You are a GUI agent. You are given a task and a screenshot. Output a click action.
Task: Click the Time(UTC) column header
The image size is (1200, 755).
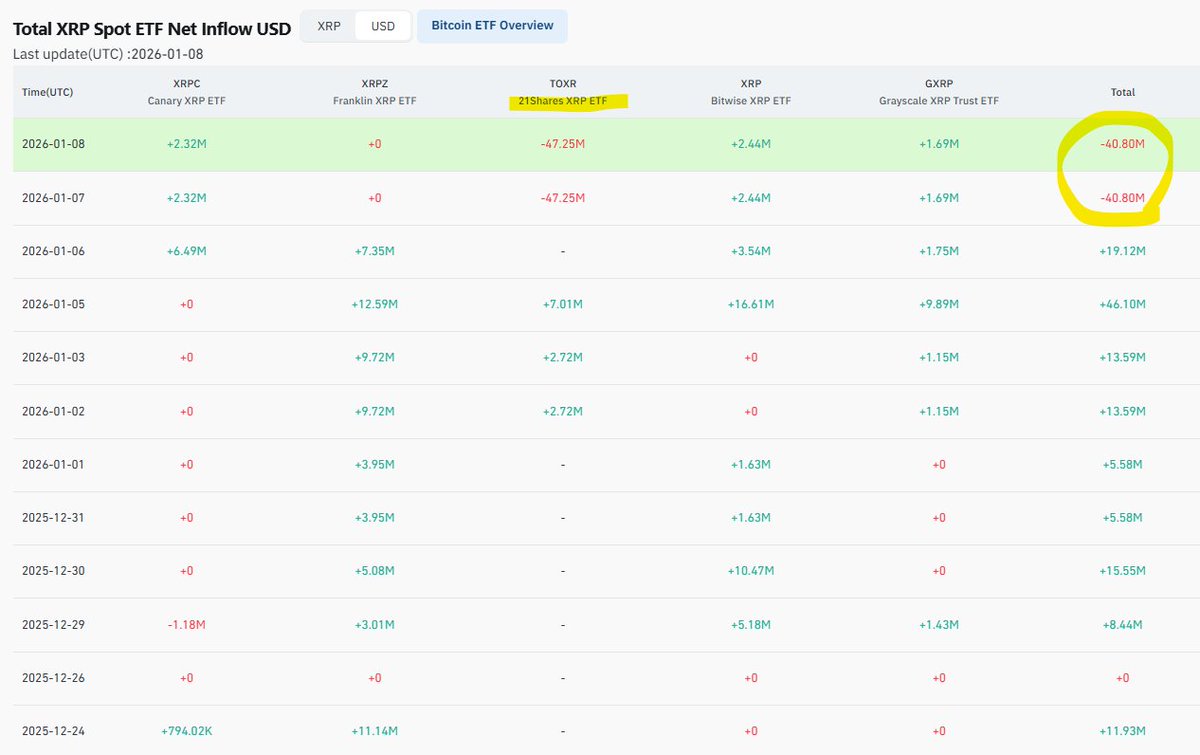coord(48,92)
